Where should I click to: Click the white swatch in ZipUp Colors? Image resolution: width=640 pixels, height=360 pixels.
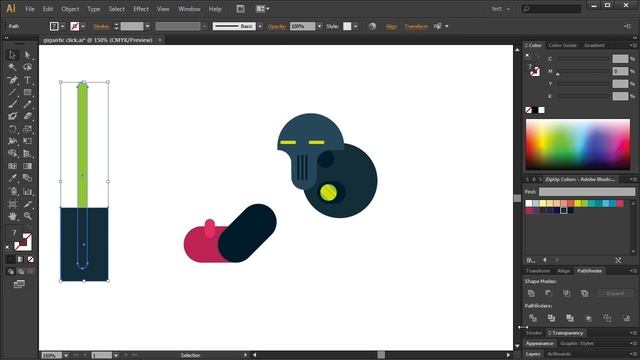click(x=529, y=203)
